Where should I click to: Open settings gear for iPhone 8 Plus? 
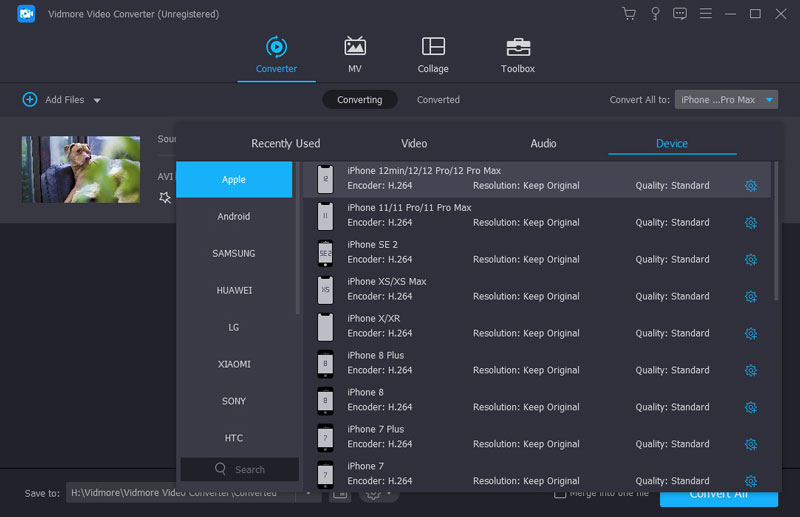[x=750, y=371]
